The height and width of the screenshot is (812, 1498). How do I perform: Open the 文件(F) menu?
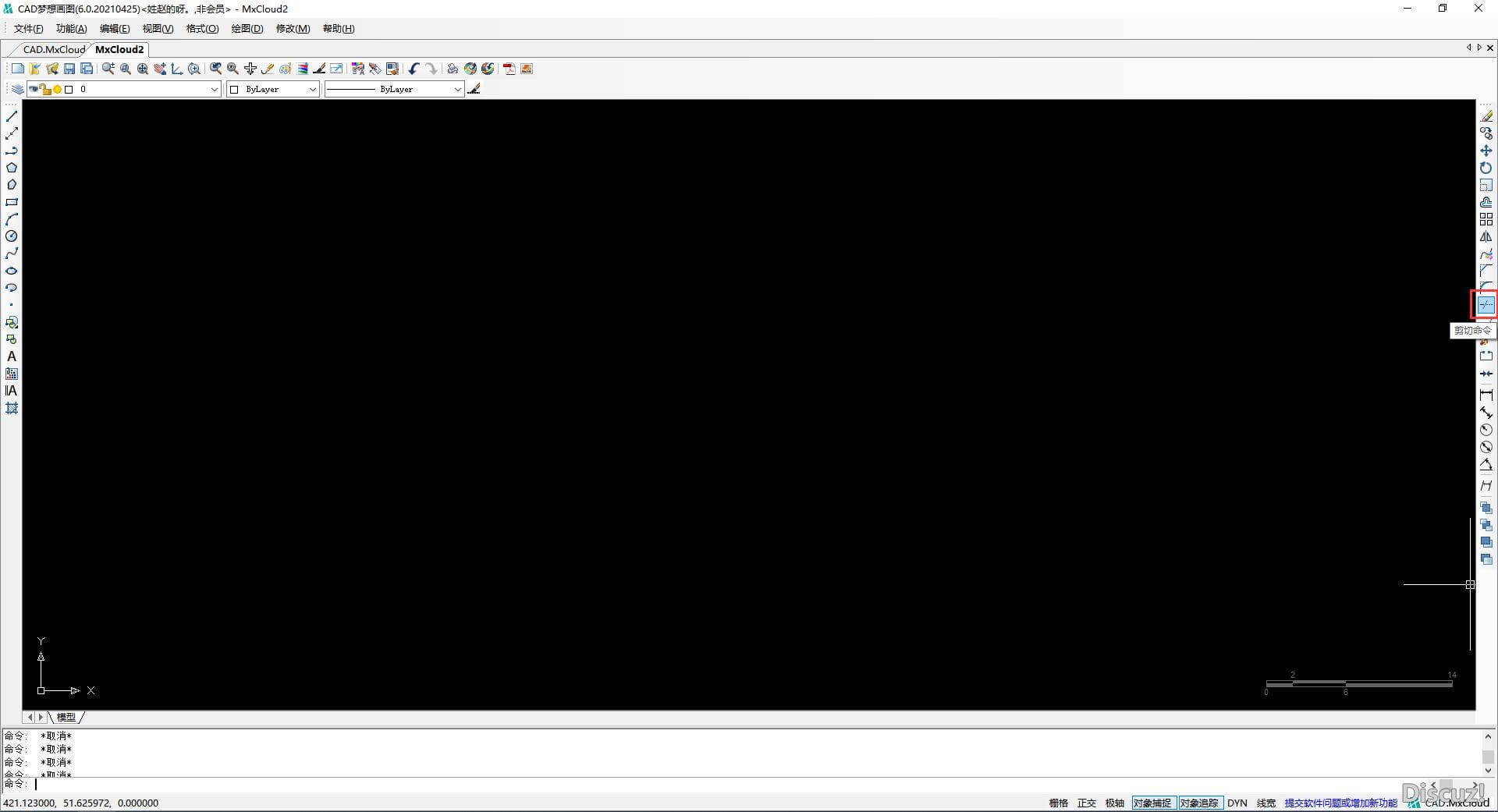[x=28, y=29]
